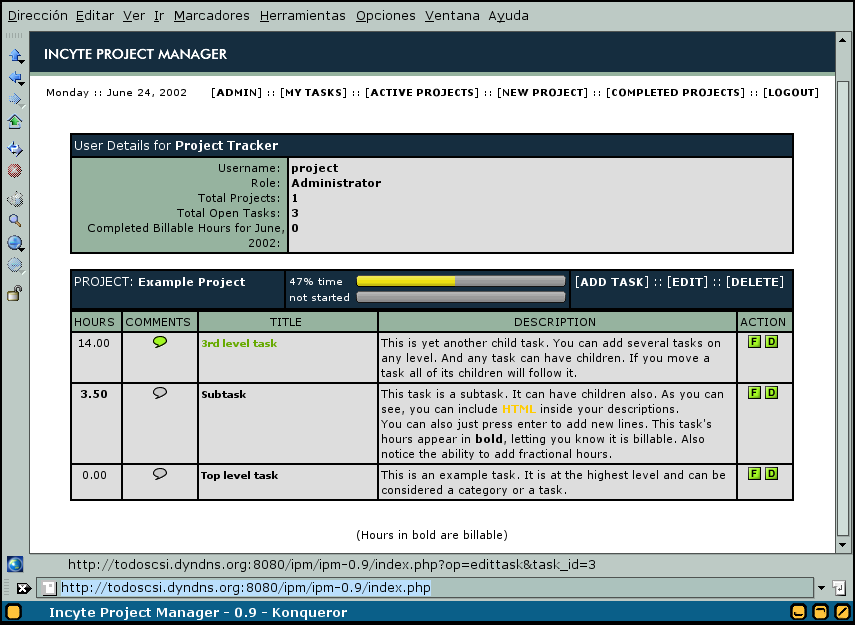Click the Find magnifier icon

point(15,220)
